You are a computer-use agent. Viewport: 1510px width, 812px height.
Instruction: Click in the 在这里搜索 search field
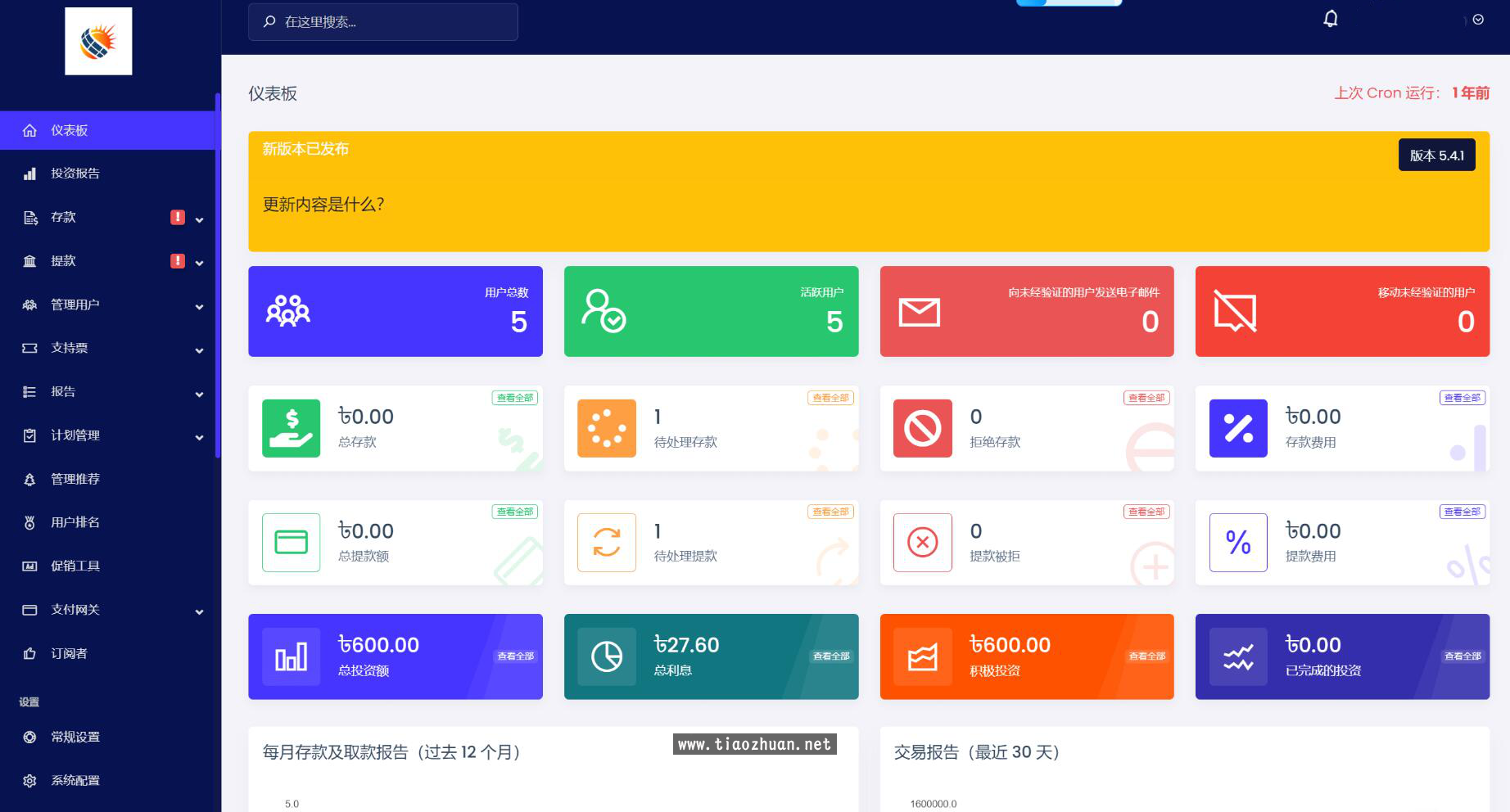point(383,22)
